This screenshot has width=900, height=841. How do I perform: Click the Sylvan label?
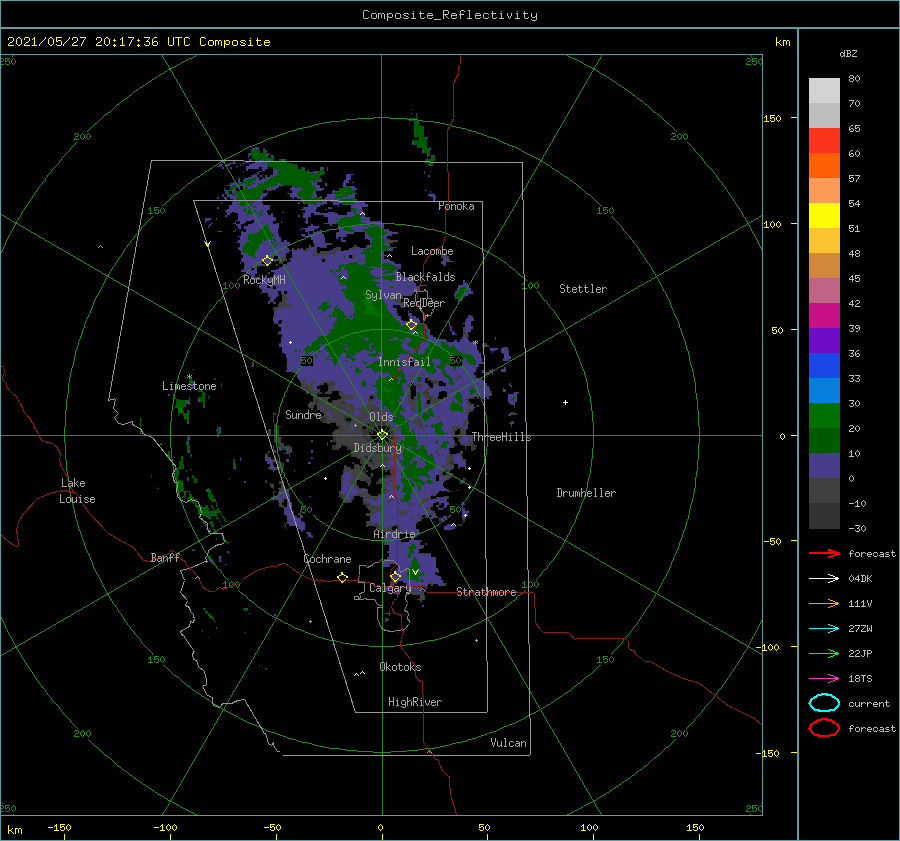point(383,295)
